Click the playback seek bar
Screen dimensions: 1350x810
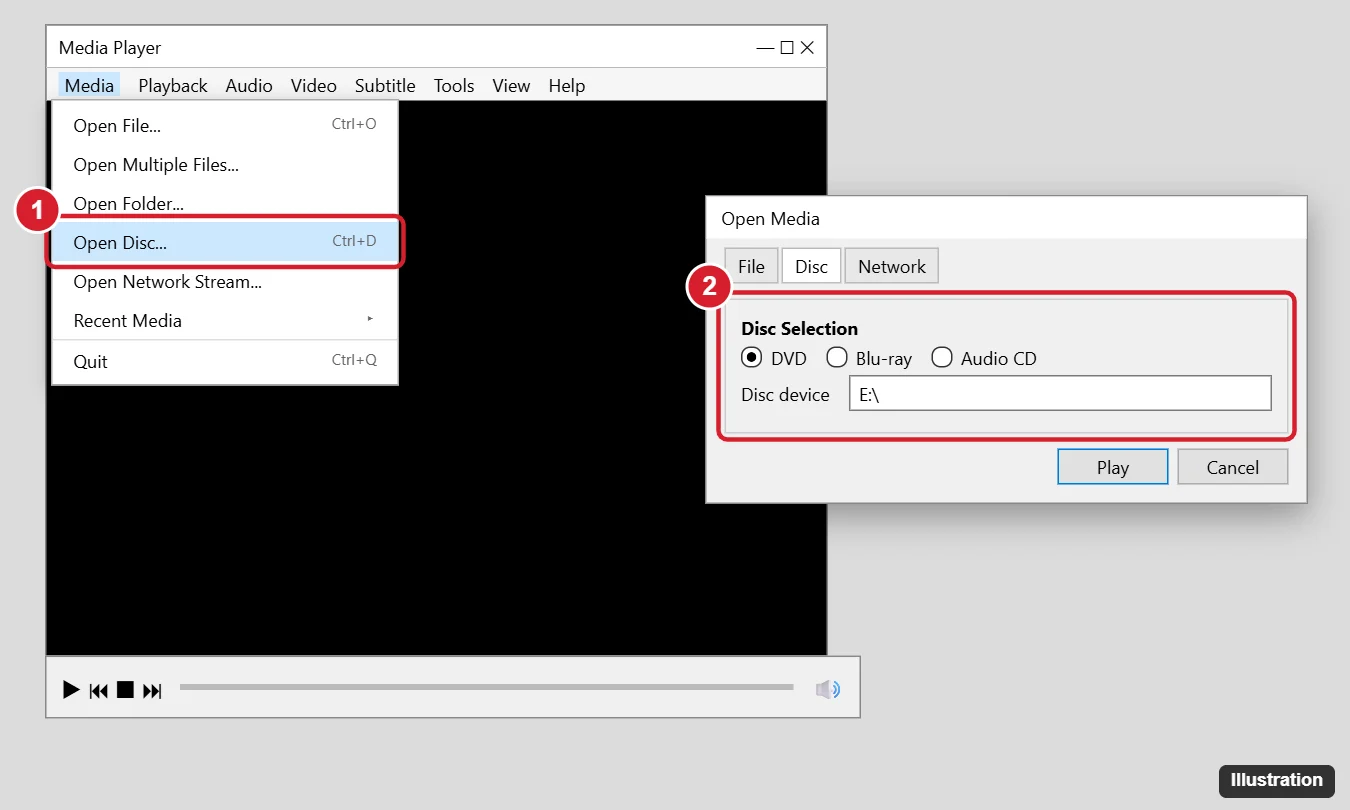[487, 687]
